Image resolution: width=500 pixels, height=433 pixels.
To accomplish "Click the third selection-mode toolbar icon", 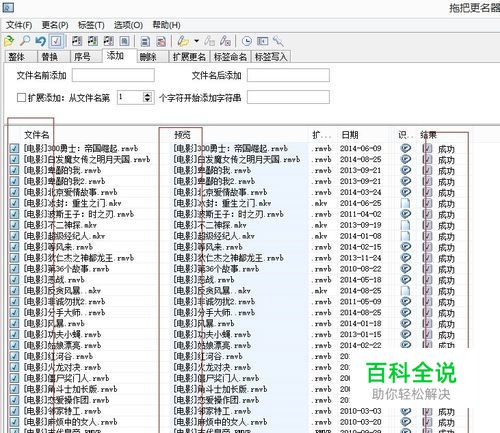I will pyautogui.click(x=108, y=41).
